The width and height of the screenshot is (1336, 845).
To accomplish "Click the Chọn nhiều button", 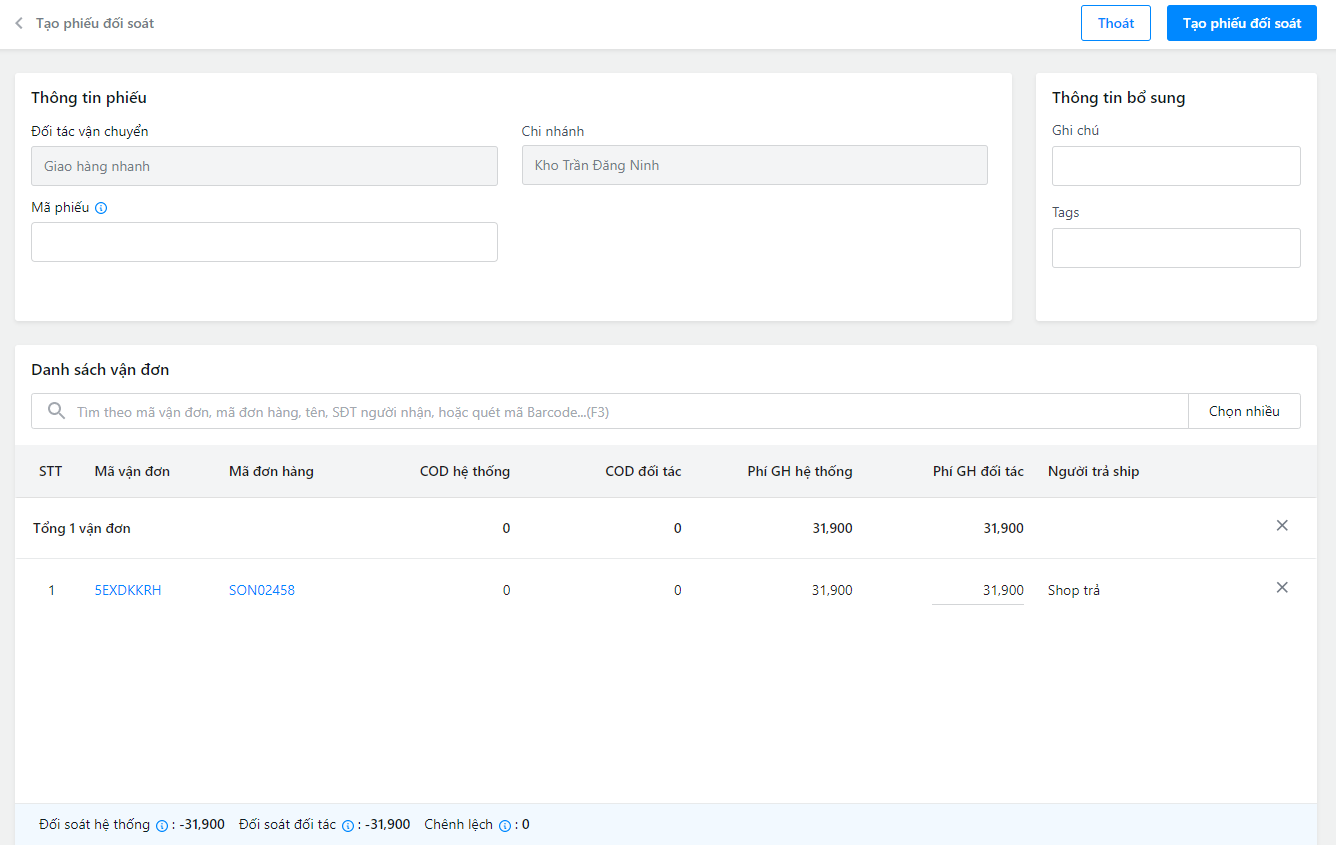I will point(1244,411).
